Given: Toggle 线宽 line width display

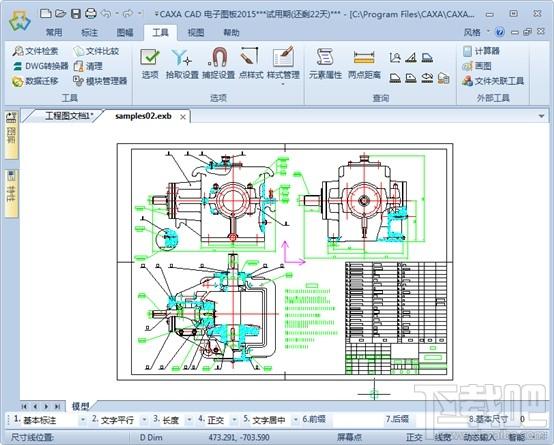Looking at the screenshot, I should (442, 437).
